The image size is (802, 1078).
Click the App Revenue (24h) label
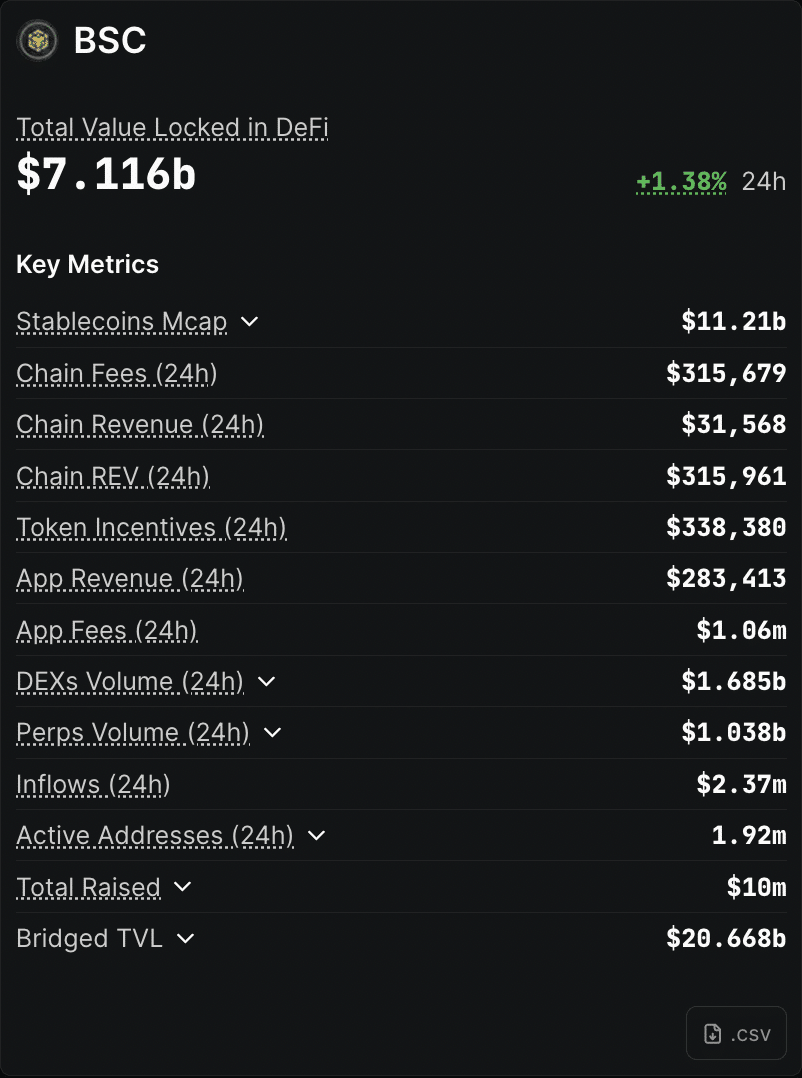pyautogui.click(x=130, y=579)
